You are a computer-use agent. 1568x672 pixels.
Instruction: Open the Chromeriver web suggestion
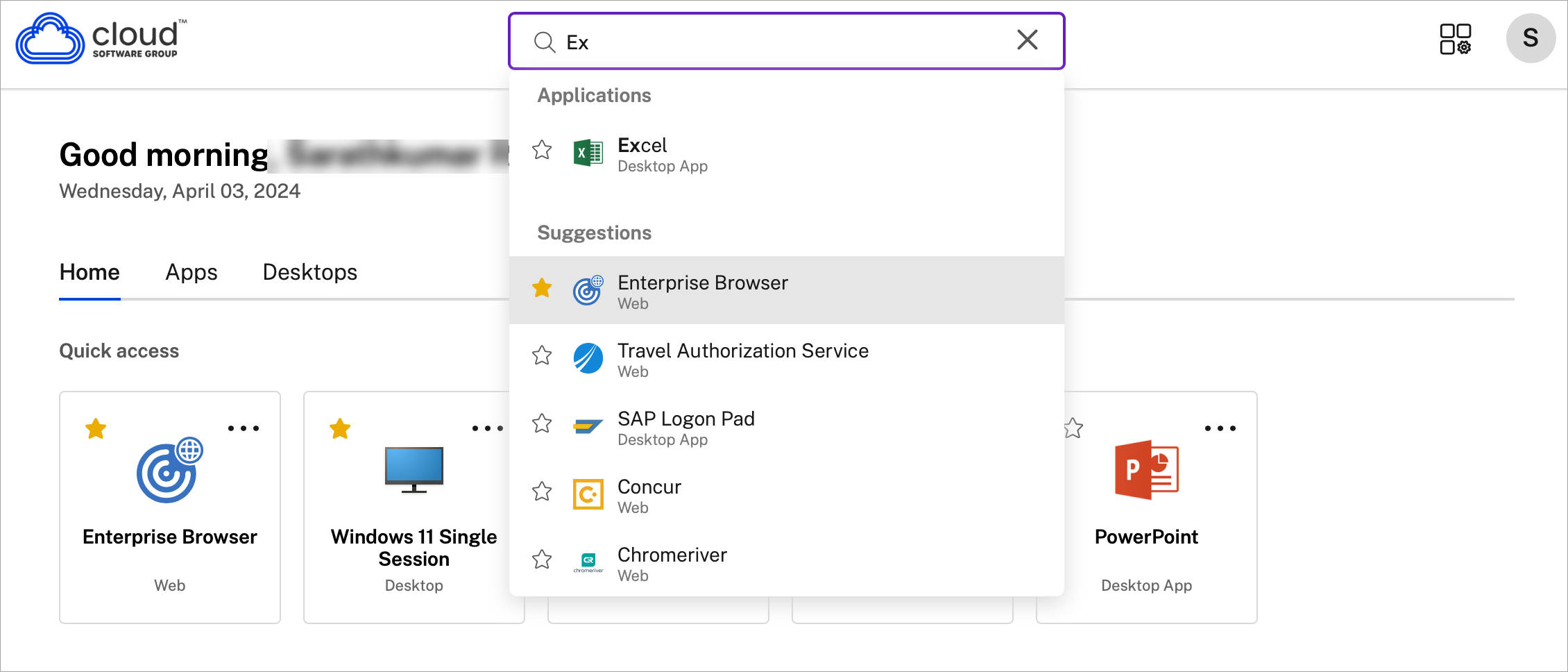(787, 562)
